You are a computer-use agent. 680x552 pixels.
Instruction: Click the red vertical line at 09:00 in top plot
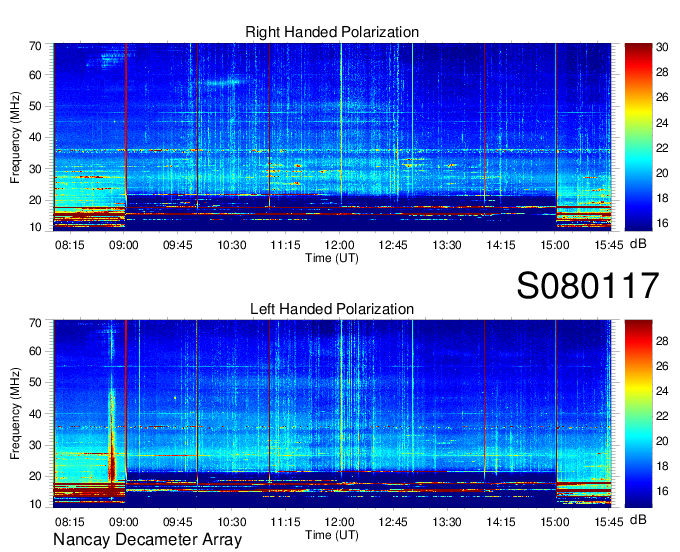click(126, 121)
